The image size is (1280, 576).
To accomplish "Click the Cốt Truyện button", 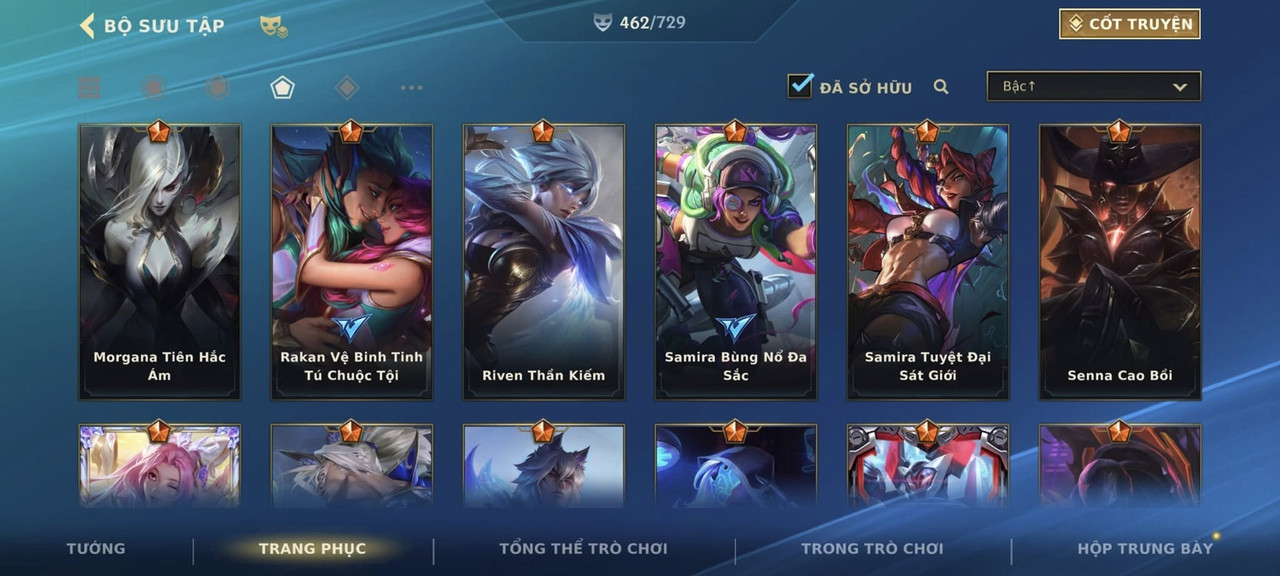I will tap(1130, 24).
